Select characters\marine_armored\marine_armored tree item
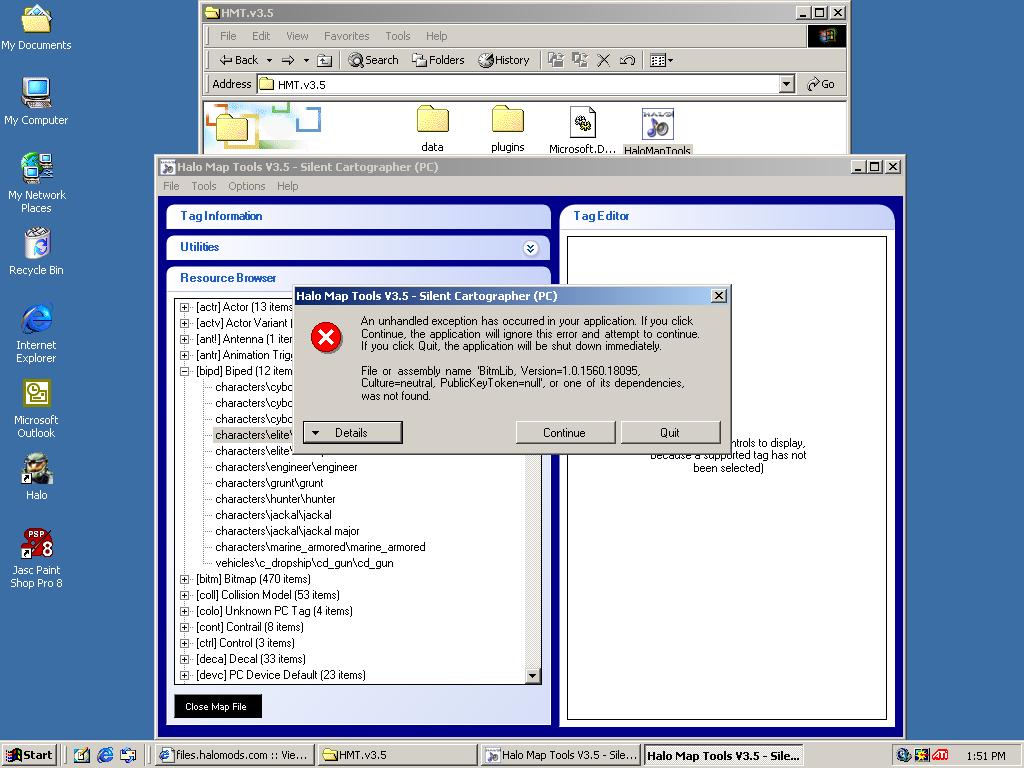The height and width of the screenshot is (768, 1024). pyautogui.click(x=320, y=547)
